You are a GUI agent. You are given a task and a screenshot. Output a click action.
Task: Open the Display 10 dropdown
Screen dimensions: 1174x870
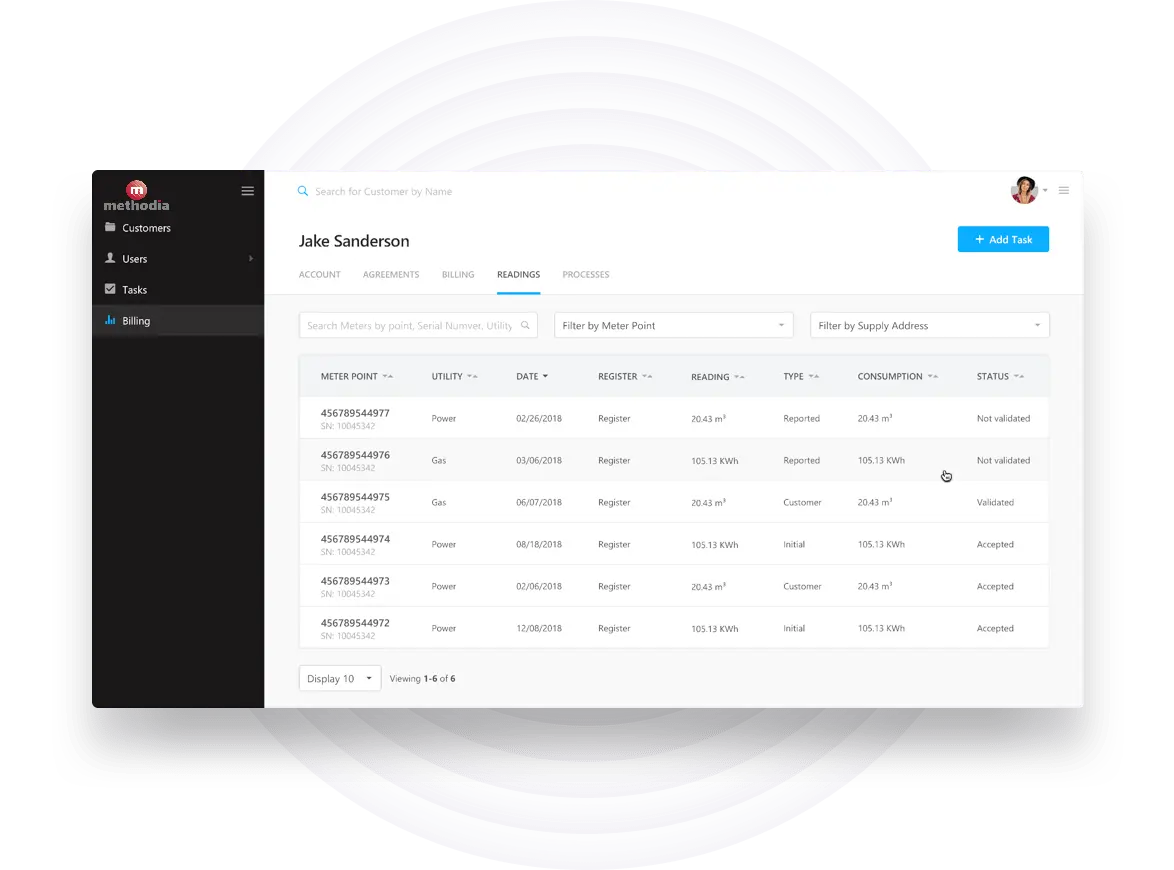[x=340, y=678]
